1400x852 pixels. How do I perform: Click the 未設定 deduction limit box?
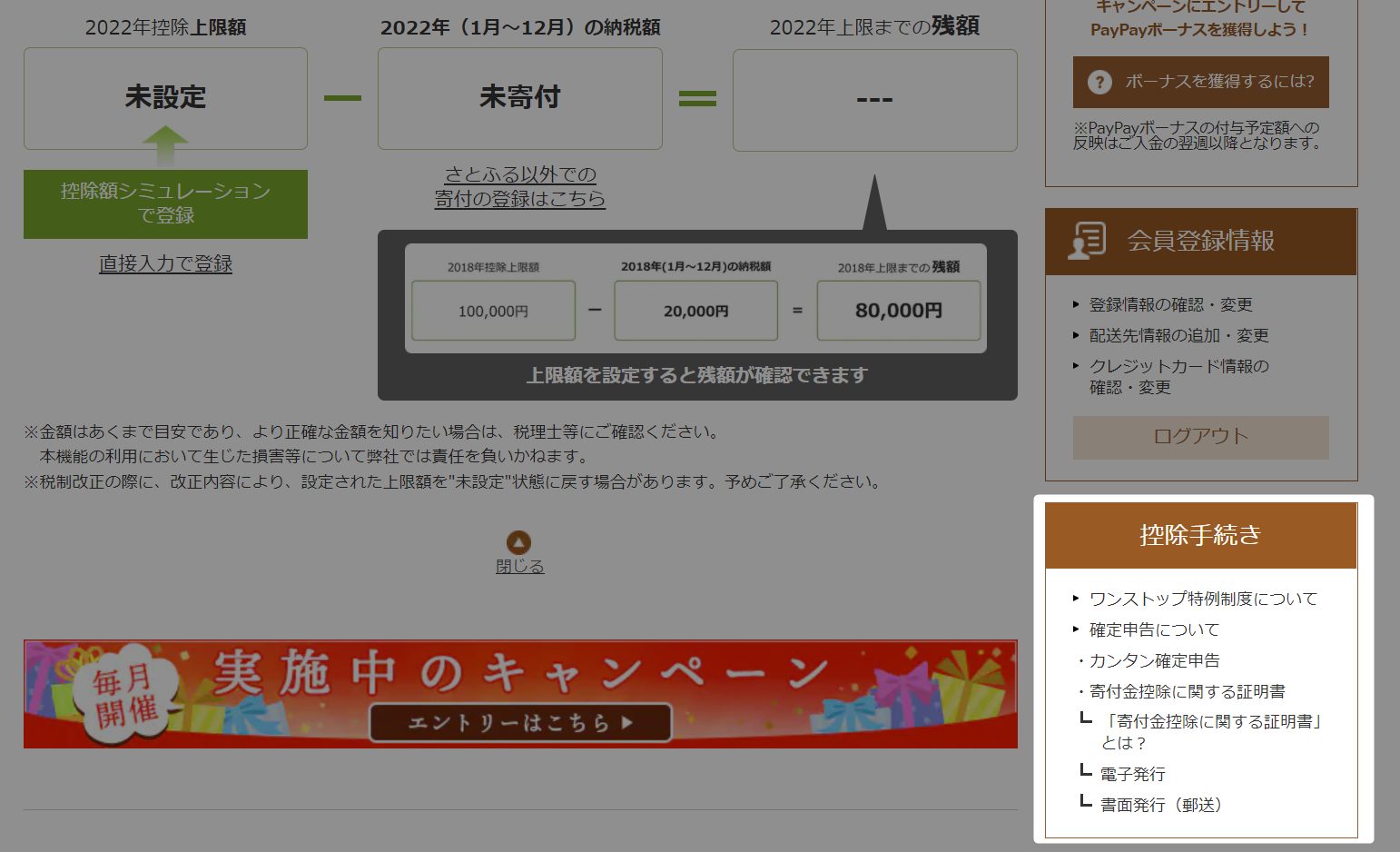(x=165, y=98)
